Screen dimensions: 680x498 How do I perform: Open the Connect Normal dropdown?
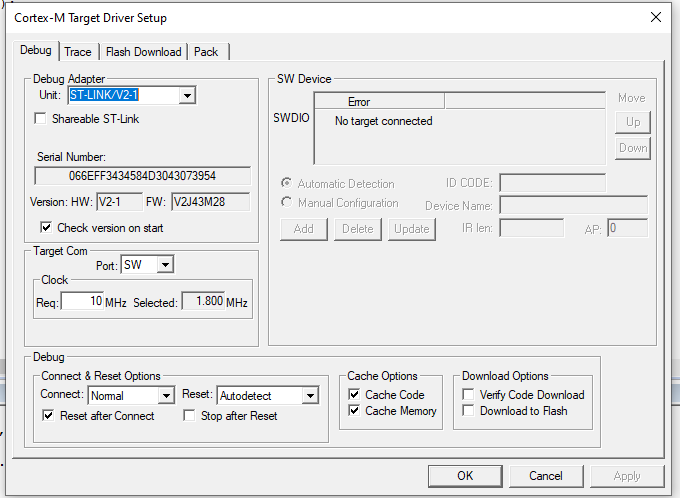coord(166,396)
